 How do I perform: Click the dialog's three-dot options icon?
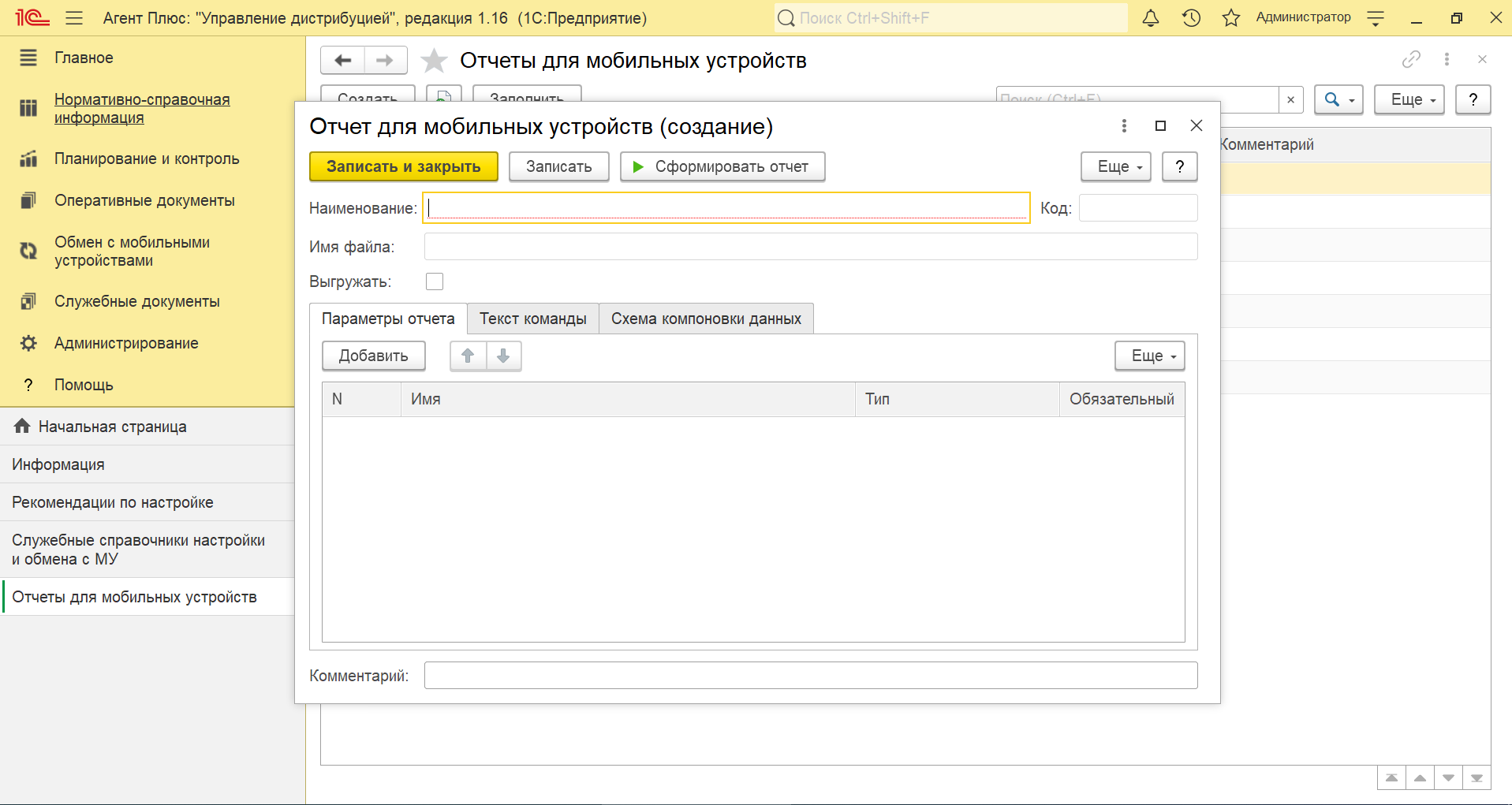pos(1124,126)
